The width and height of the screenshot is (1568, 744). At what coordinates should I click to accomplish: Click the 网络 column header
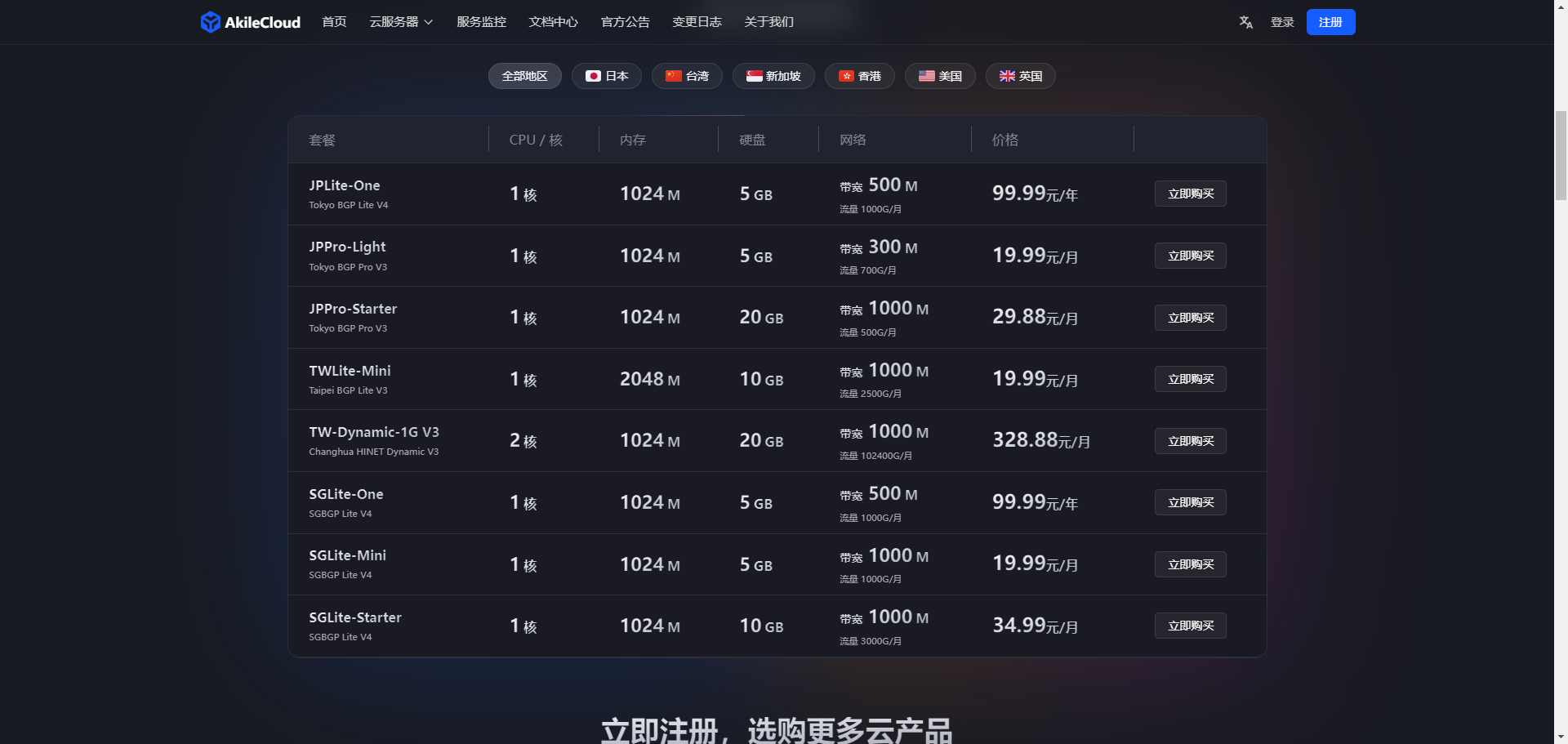pos(853,140)
